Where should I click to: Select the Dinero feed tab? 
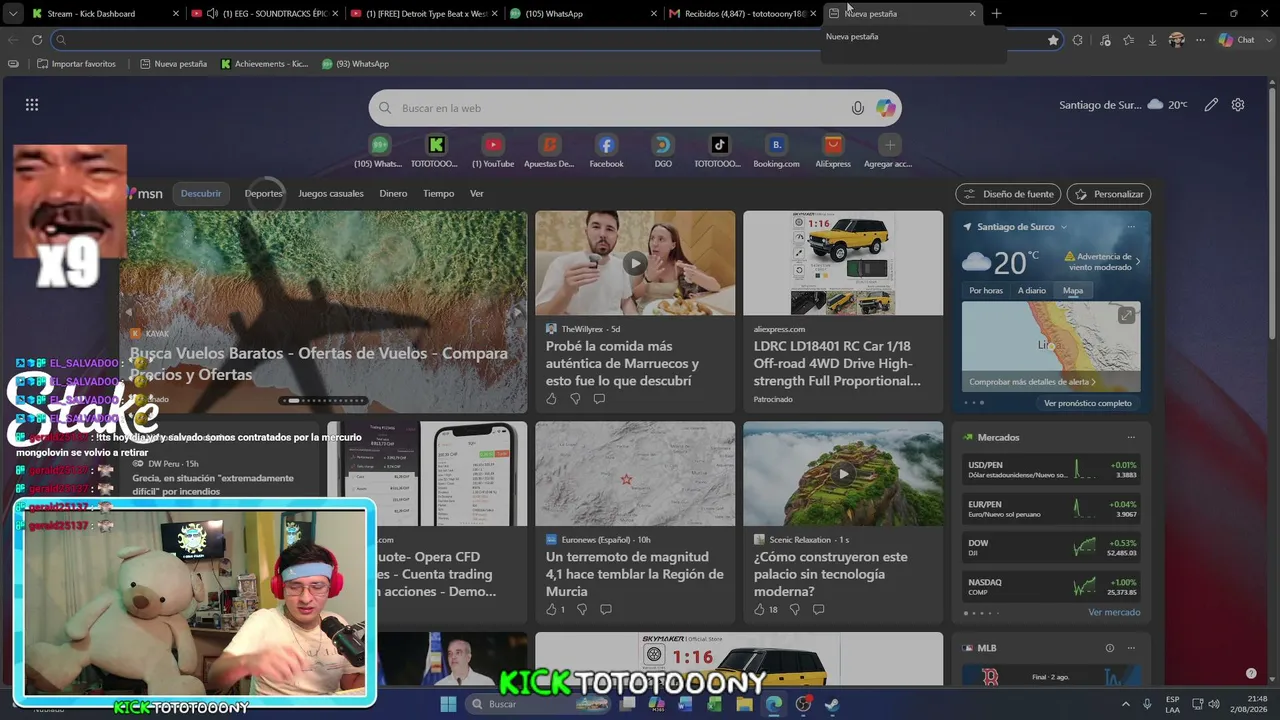(393, 194)
